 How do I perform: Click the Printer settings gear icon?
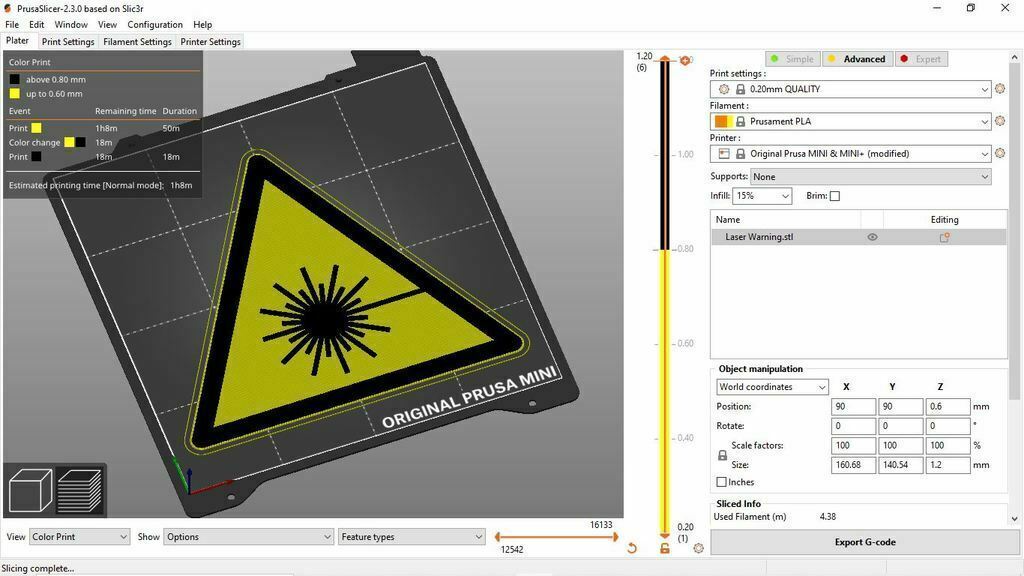click(x=999, y=153)
